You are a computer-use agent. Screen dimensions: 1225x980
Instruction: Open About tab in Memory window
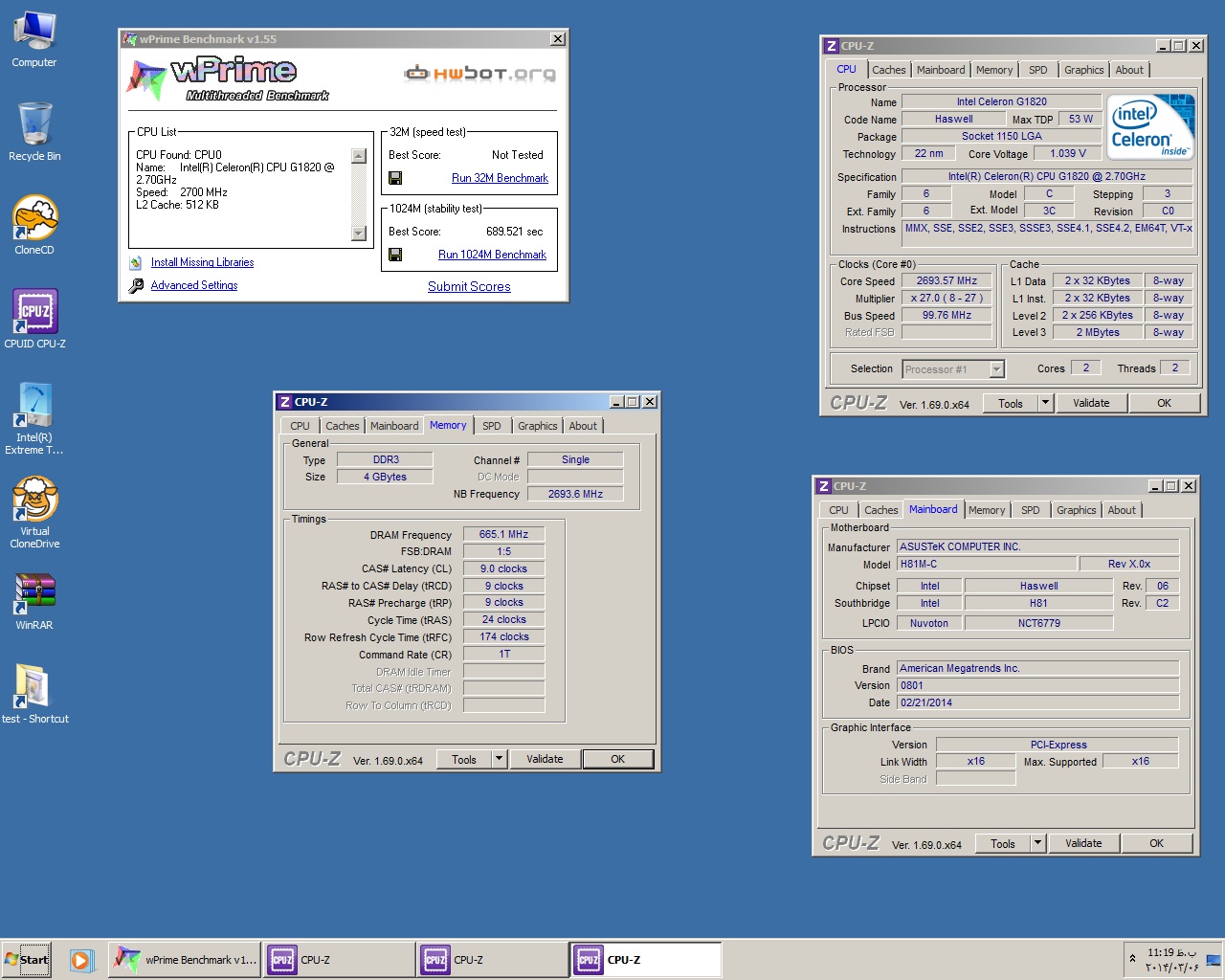[x=583, y=426]
